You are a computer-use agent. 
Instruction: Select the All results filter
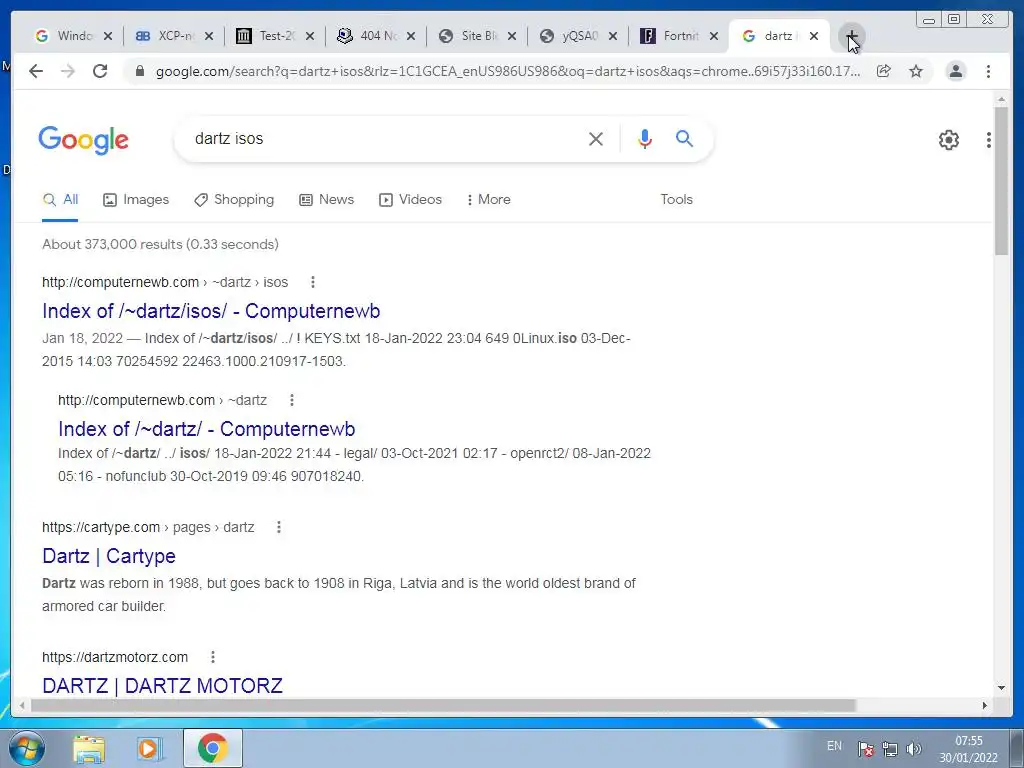click(60, 200)
